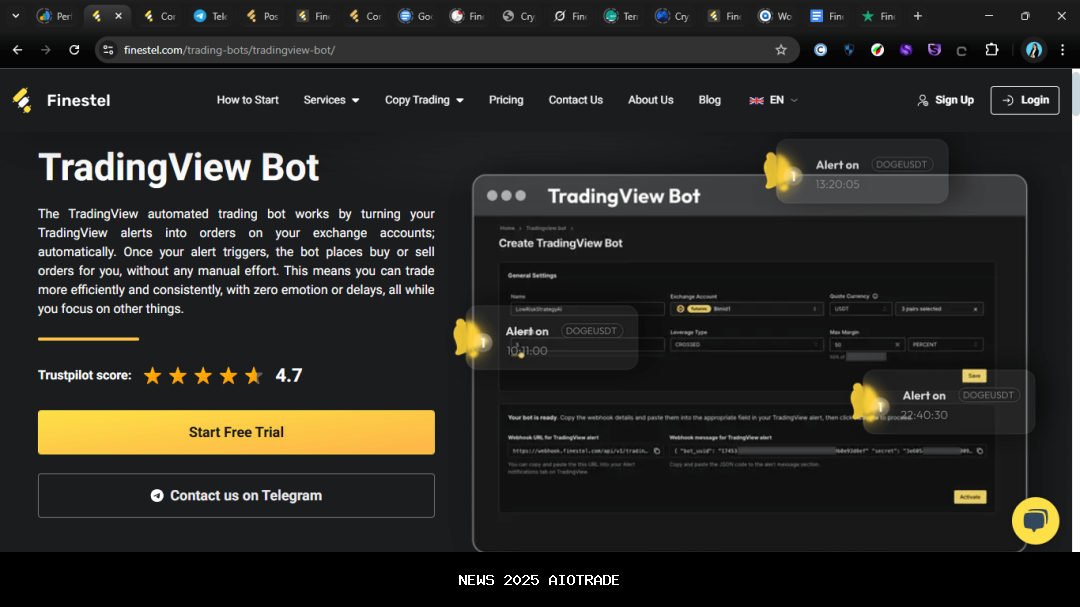Image resolution: width=1080 pixels, height=607 pixels.
Task: Click the Finestel logo in header
Action: pyautogui.click(x=62, y=100)
